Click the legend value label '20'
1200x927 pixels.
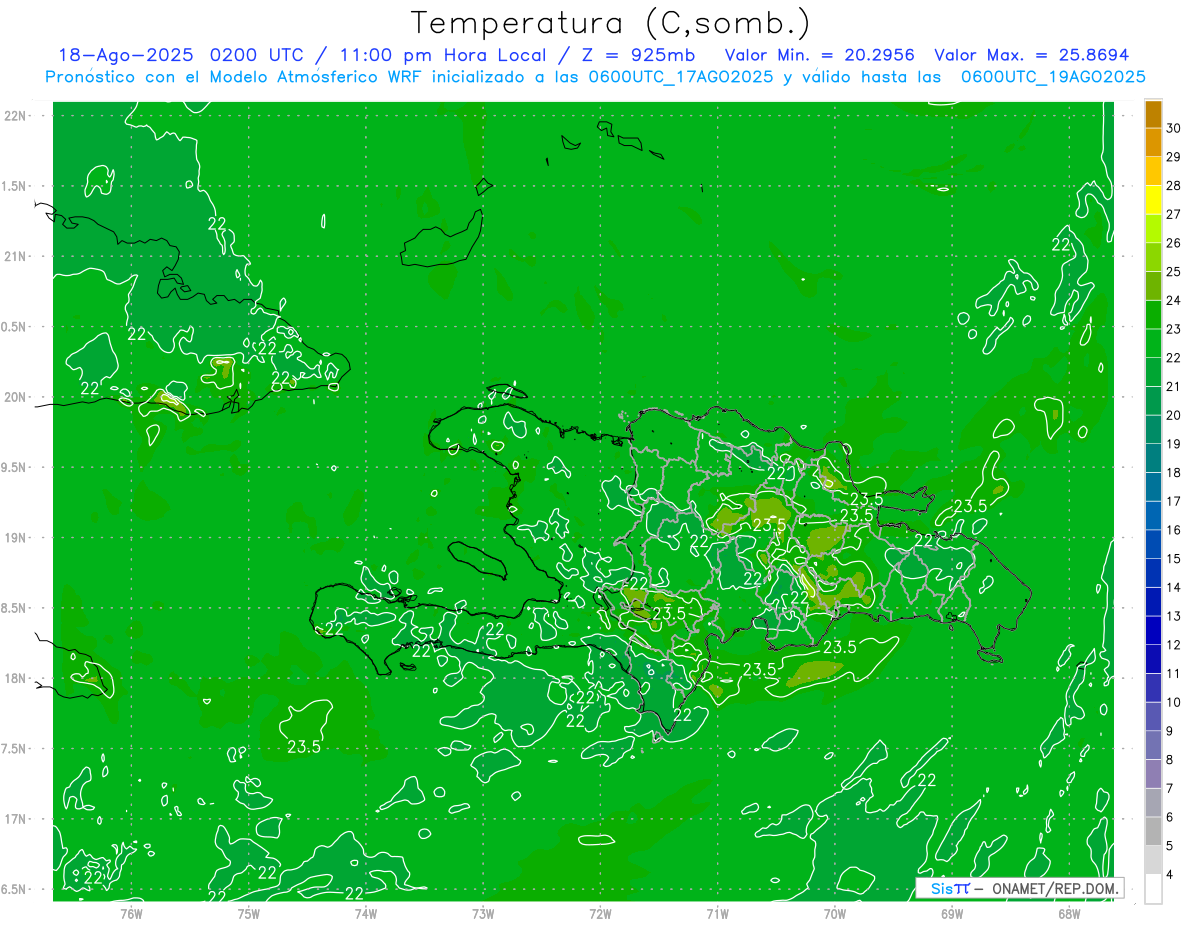click(x=1173, y=415)
